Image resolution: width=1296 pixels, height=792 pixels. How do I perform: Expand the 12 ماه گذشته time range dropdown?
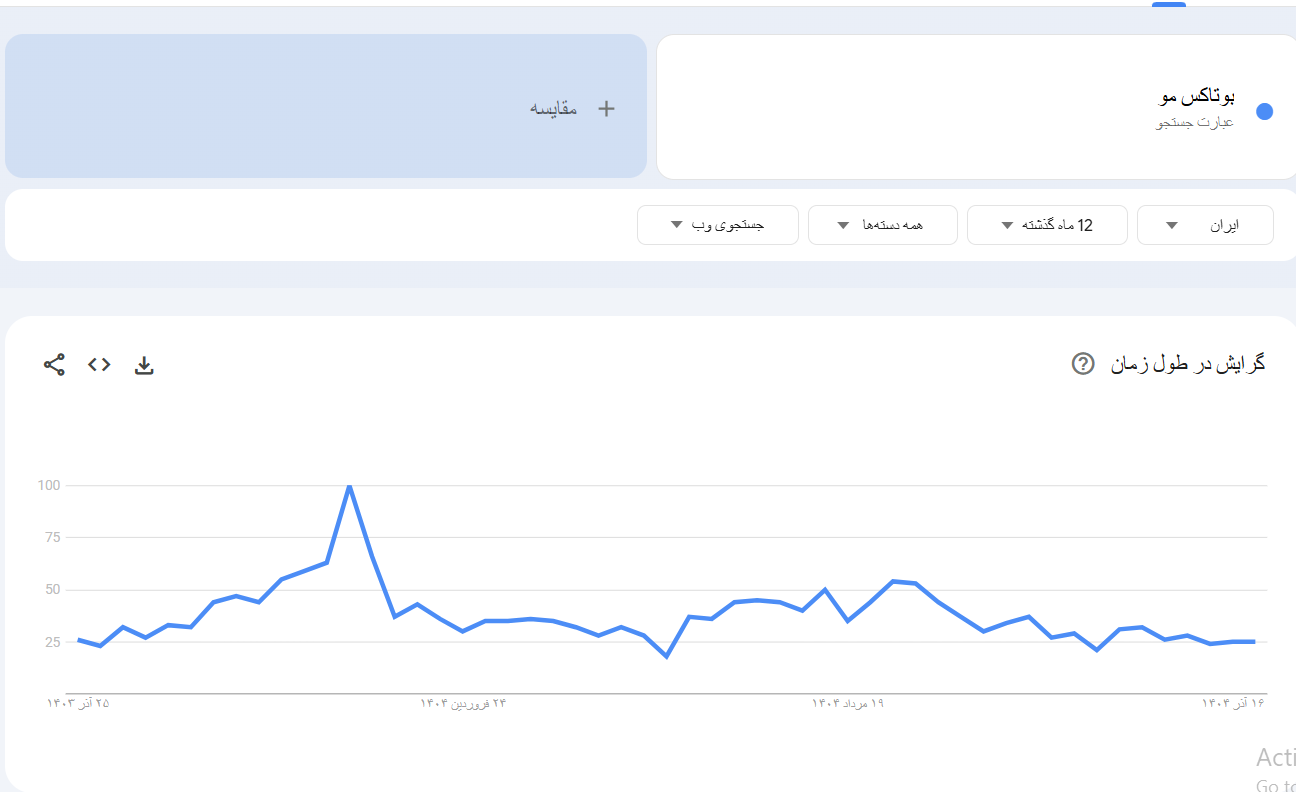point(1047,225)
